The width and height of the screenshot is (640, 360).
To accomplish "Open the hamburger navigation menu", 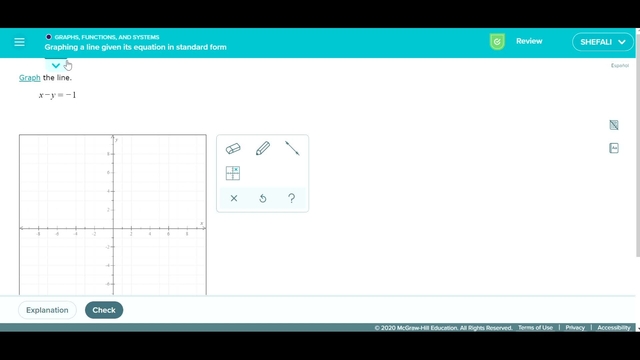I will pyautogui.click(x=19, y=42).
